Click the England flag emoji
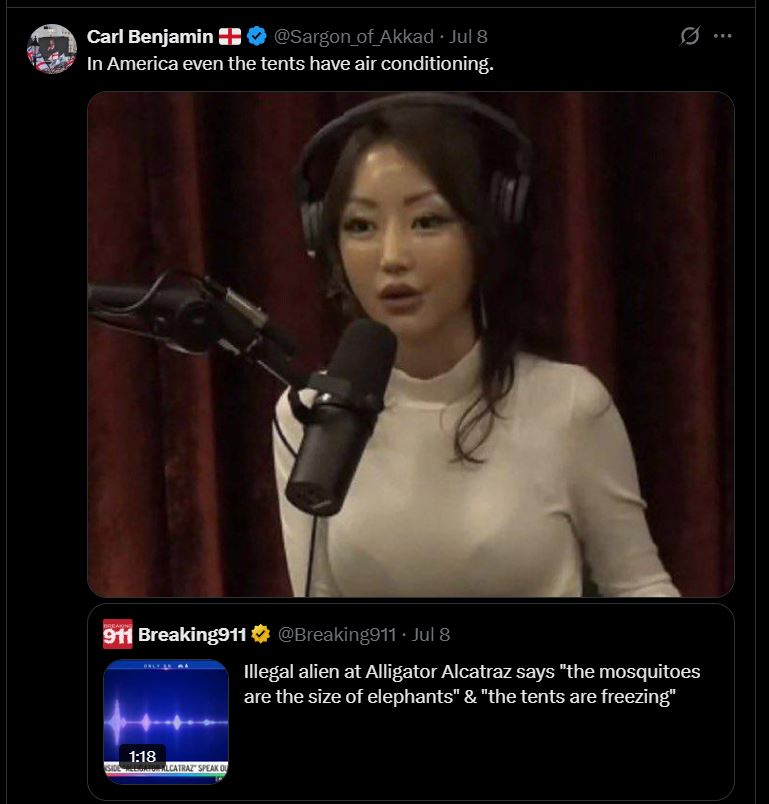The height and width of the screenshot is (804, 769). [x=230, y=36]
